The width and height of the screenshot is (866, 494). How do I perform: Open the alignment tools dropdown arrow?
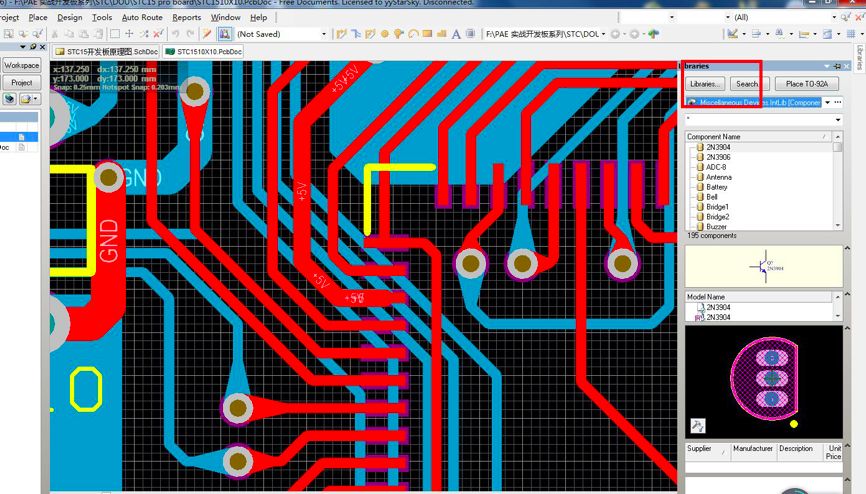tap(768, 34)
